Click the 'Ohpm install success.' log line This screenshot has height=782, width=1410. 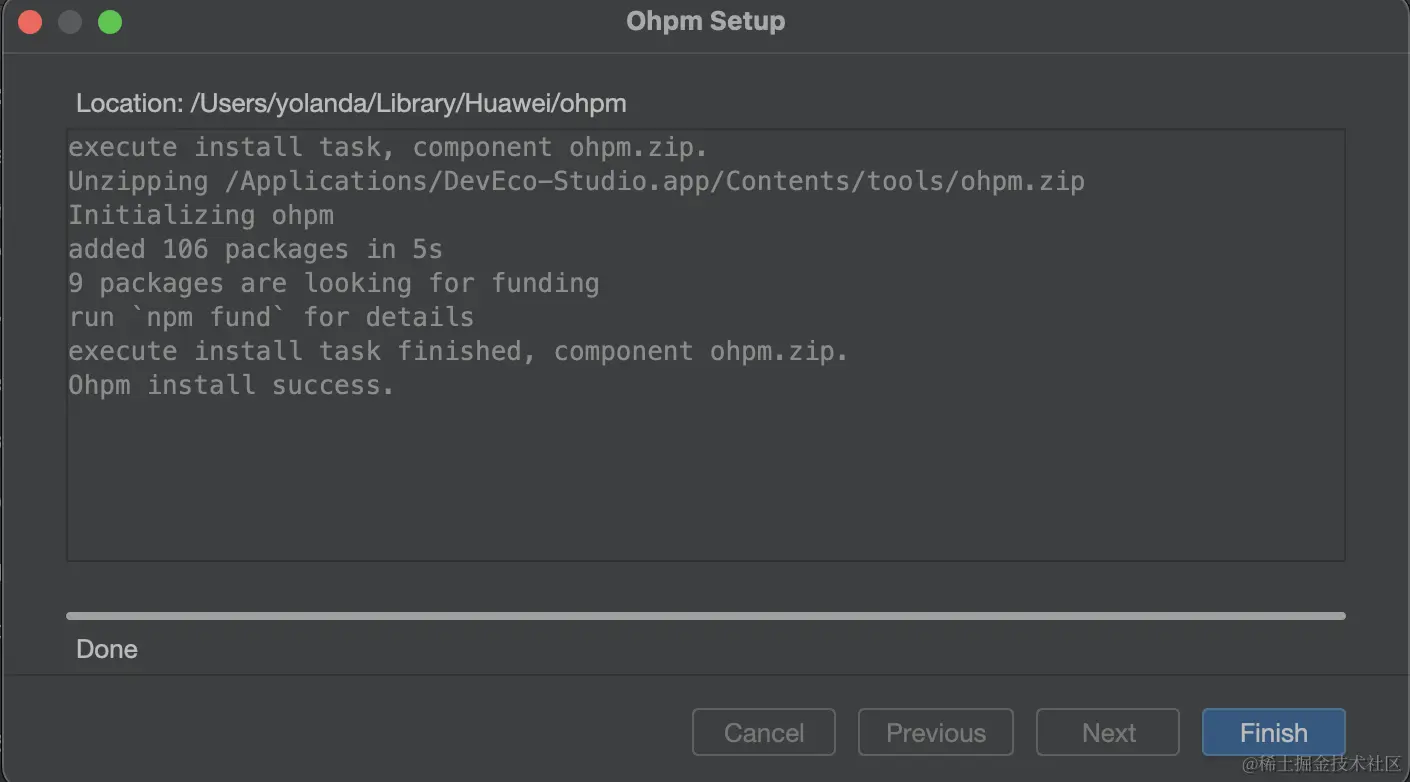pos(231,385)
